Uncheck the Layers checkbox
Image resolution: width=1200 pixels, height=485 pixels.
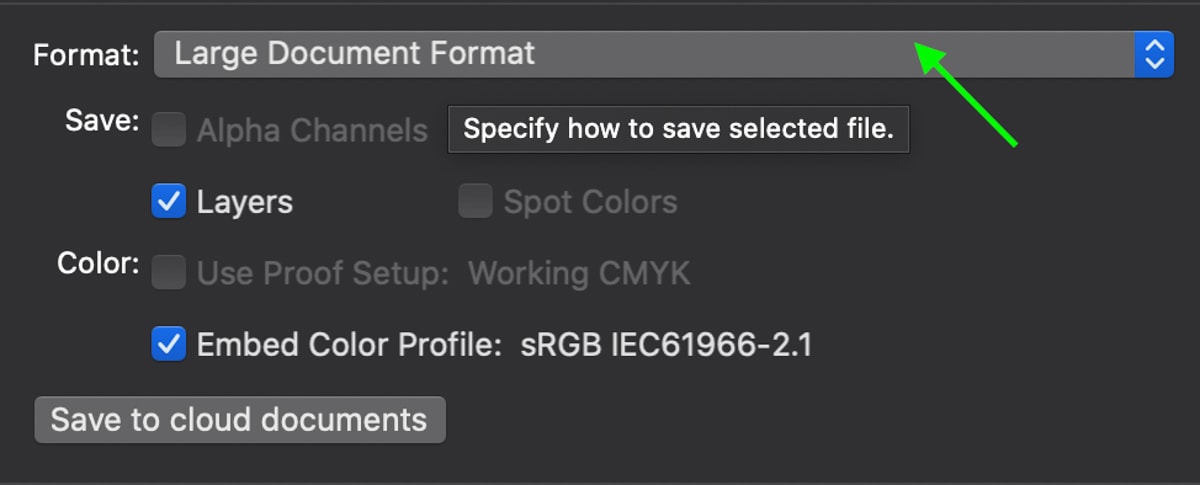tap(169, 201)
